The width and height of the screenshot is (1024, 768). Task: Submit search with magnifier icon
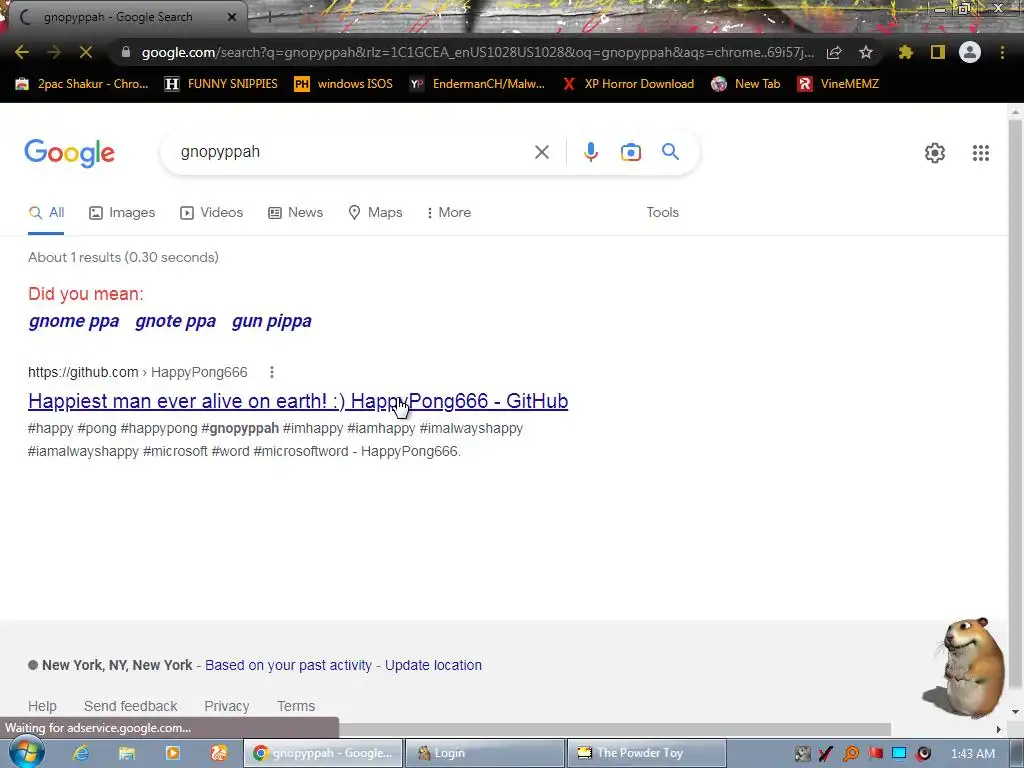pos(670,152)
